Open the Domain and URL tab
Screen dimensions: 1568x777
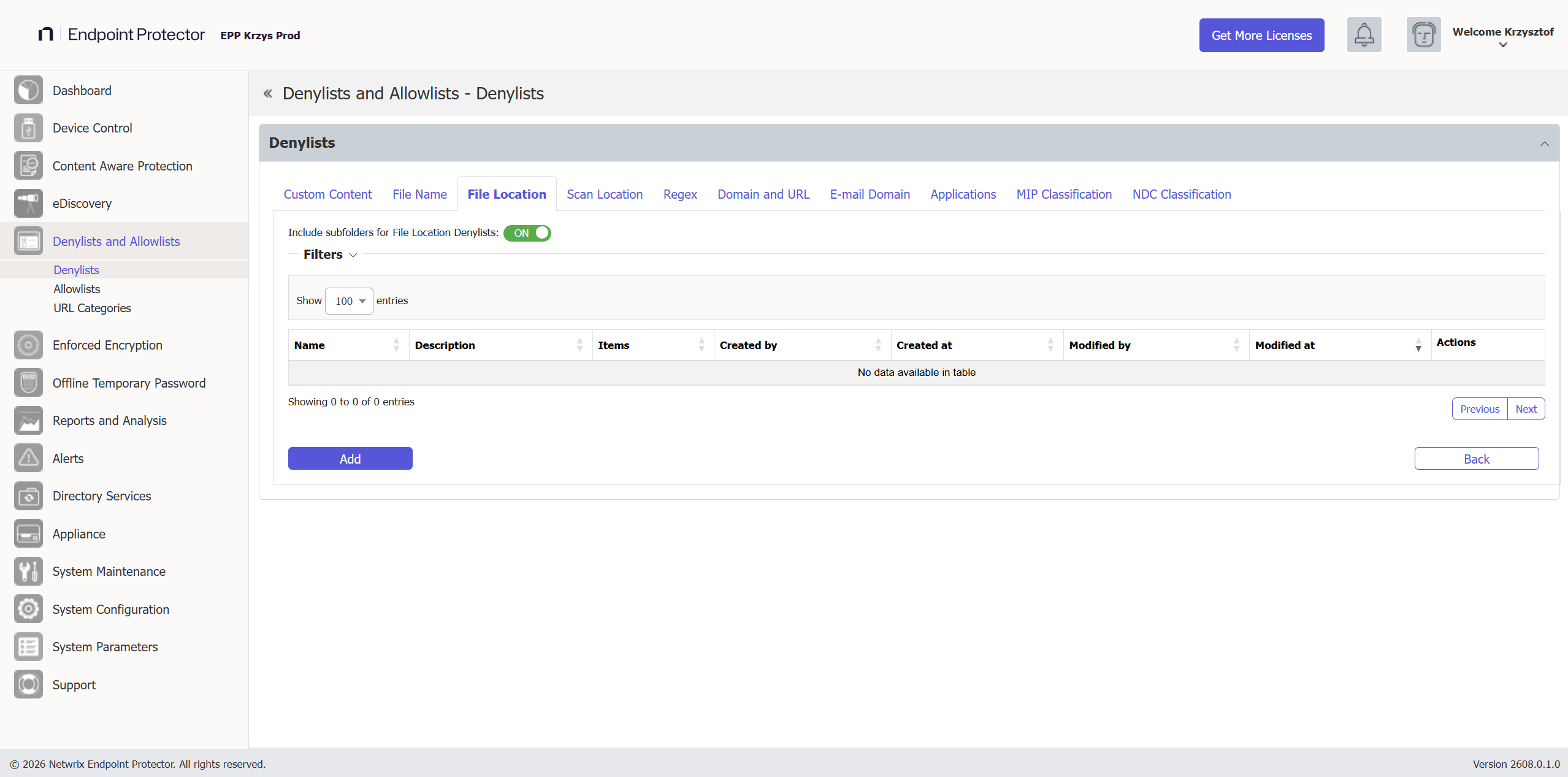(x=763, y=194)
